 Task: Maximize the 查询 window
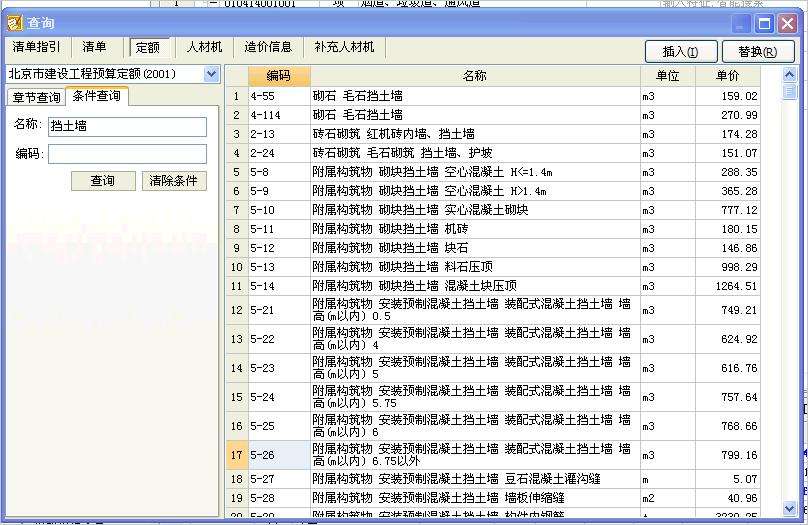tap(764, 23)
